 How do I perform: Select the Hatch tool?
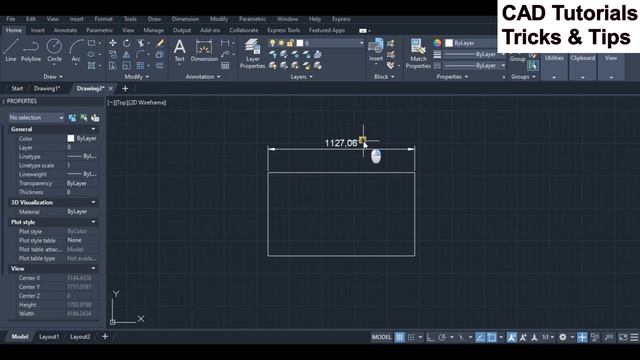click(92, 65)
